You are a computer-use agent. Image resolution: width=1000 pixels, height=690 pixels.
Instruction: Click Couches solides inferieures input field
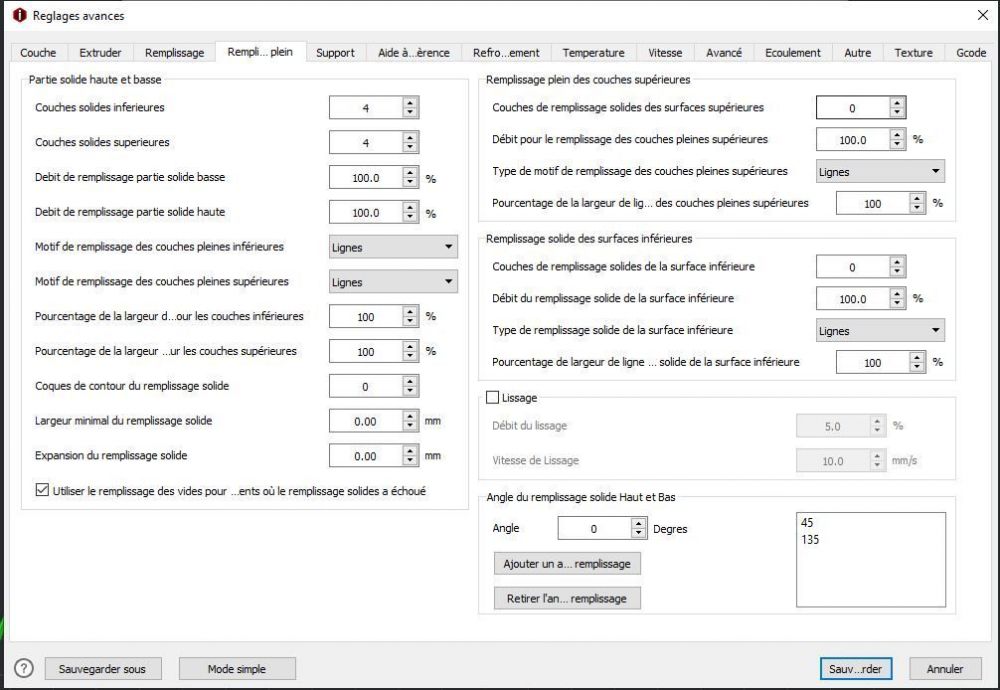click(x=366, y=108)
